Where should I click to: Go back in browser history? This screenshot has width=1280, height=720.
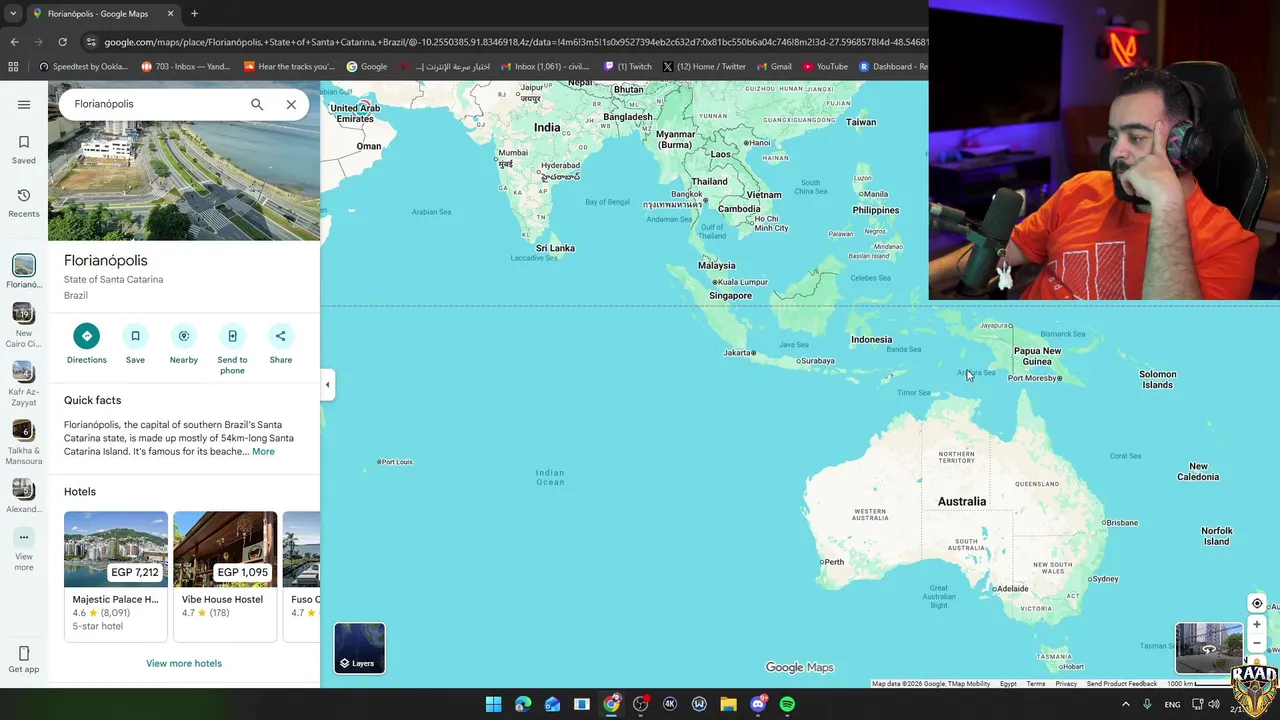tap(14, 42)
